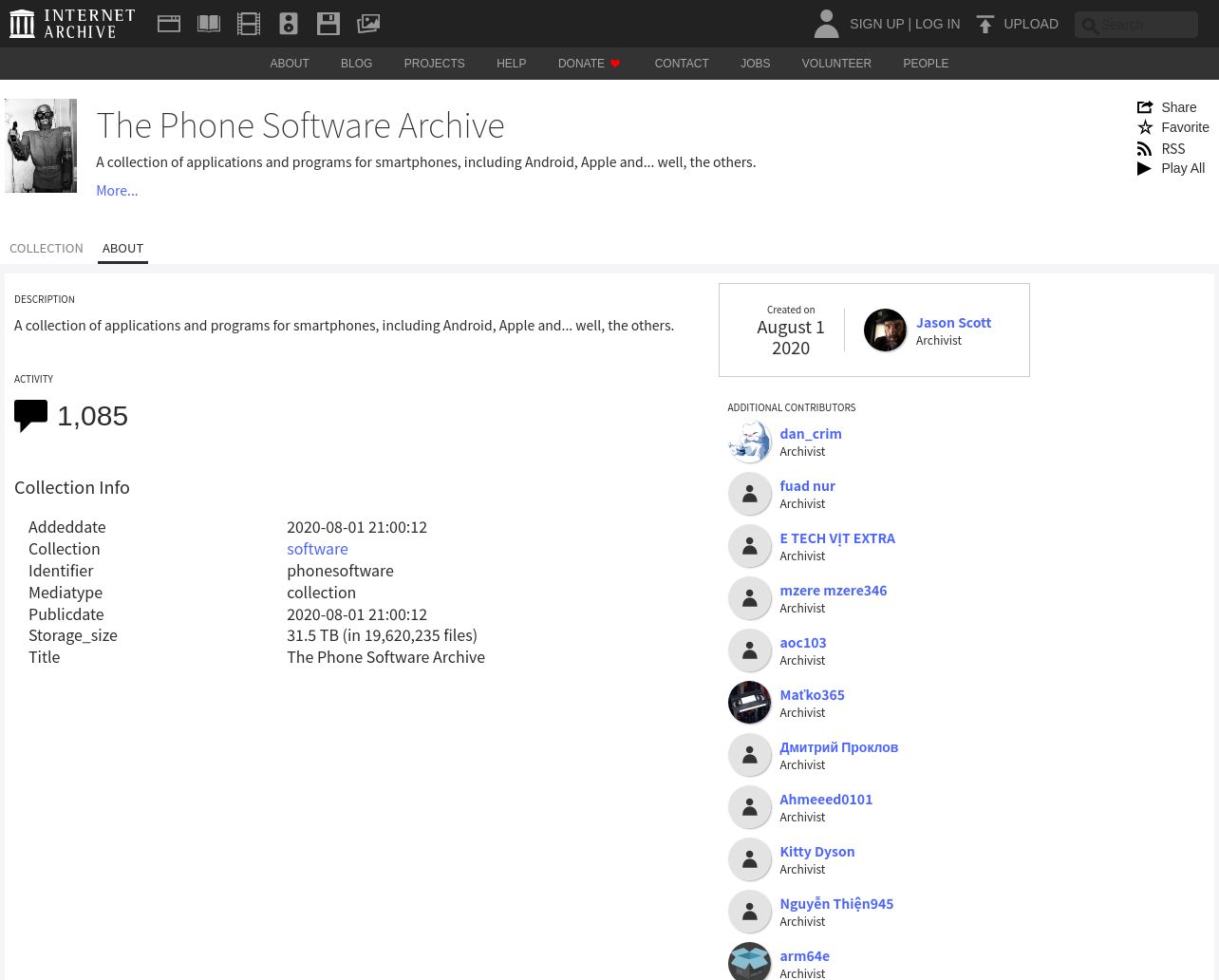
Task: Open mzere mzere346 profile link
Action: [x=834, y=591]
